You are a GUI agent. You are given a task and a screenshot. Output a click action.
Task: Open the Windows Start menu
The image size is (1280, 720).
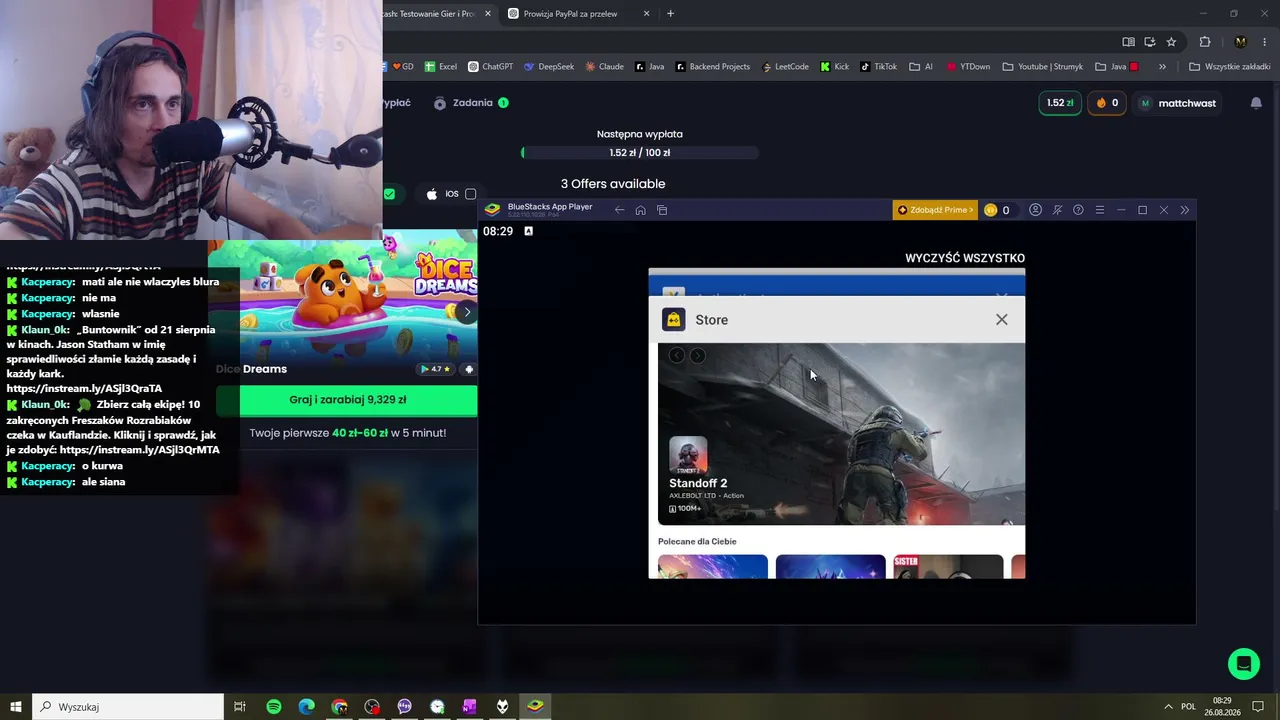coord(16,707)
